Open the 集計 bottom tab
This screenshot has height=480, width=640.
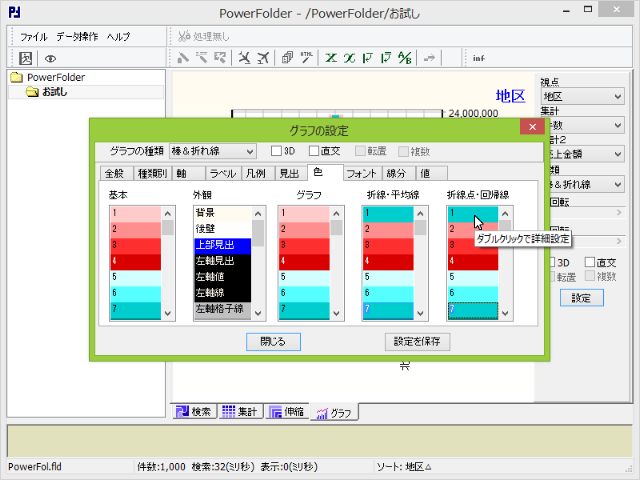point(240,411)
